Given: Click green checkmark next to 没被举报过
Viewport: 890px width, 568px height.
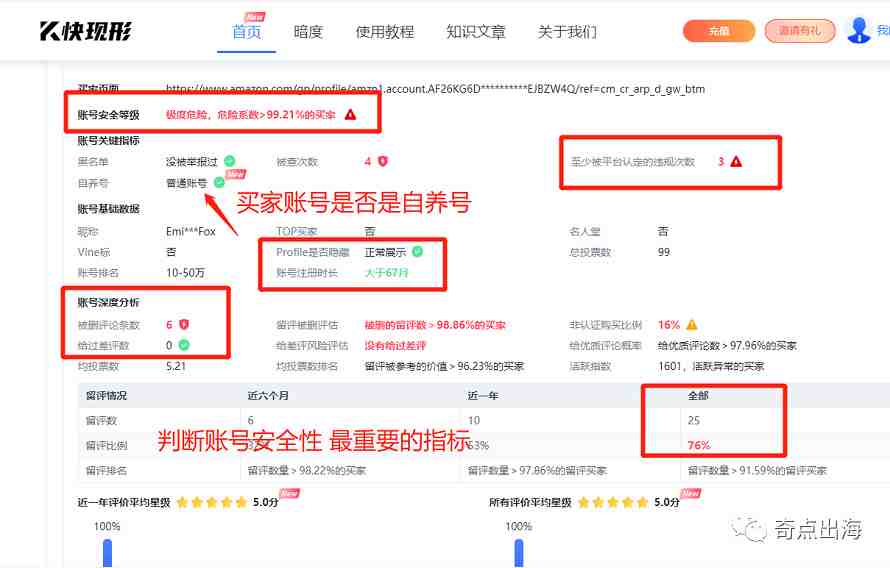Looking at the screenshot, I should point(230,161).
